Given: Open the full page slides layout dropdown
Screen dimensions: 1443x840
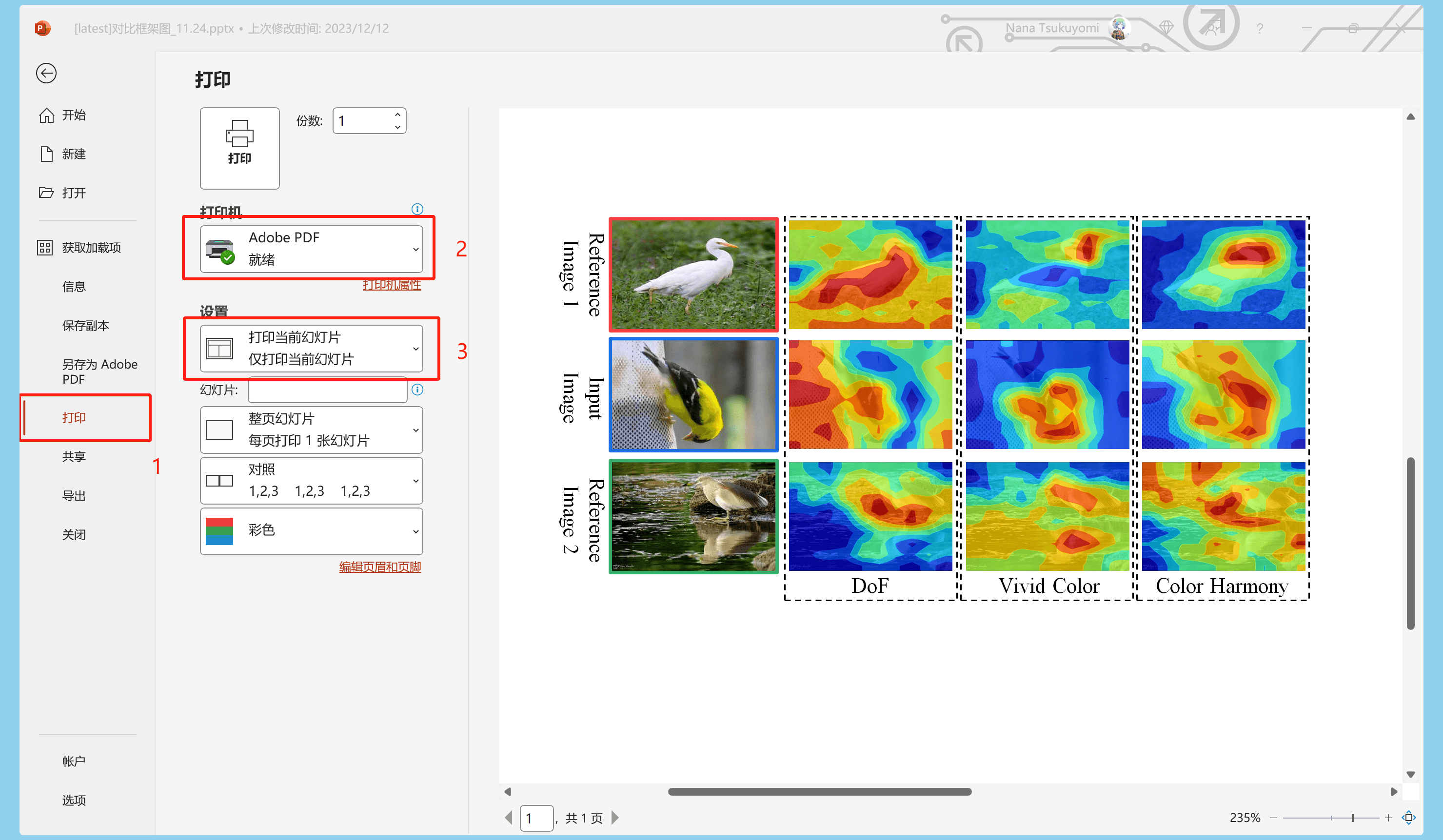Looking at the screenshot, I should pos(311,430).
